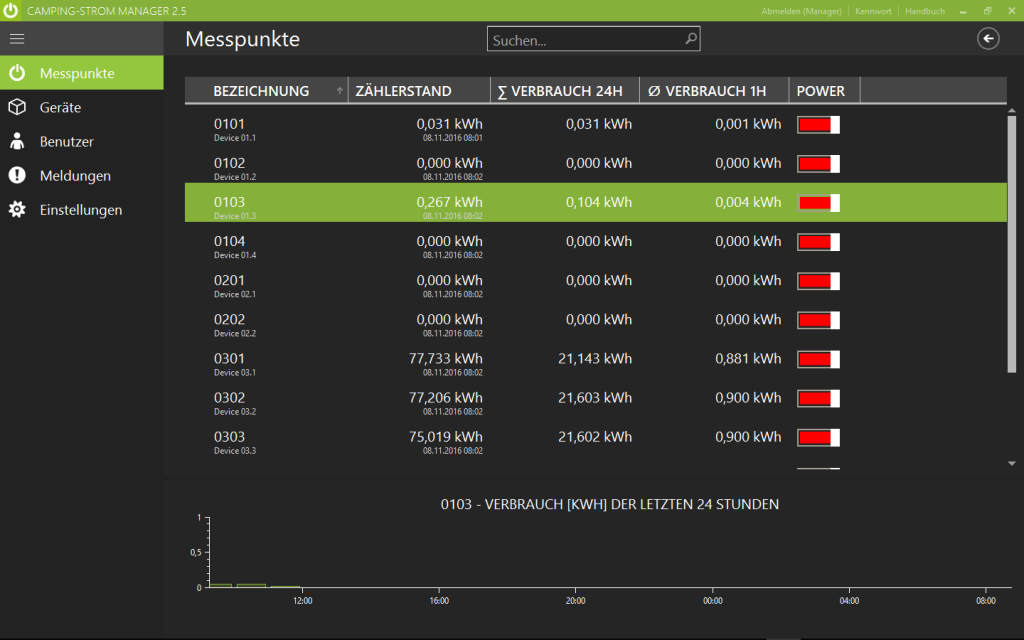Toggle the power switch for Messpunkt 0201
This screenshot has height=640, width=1024.
tap(818, 281)
